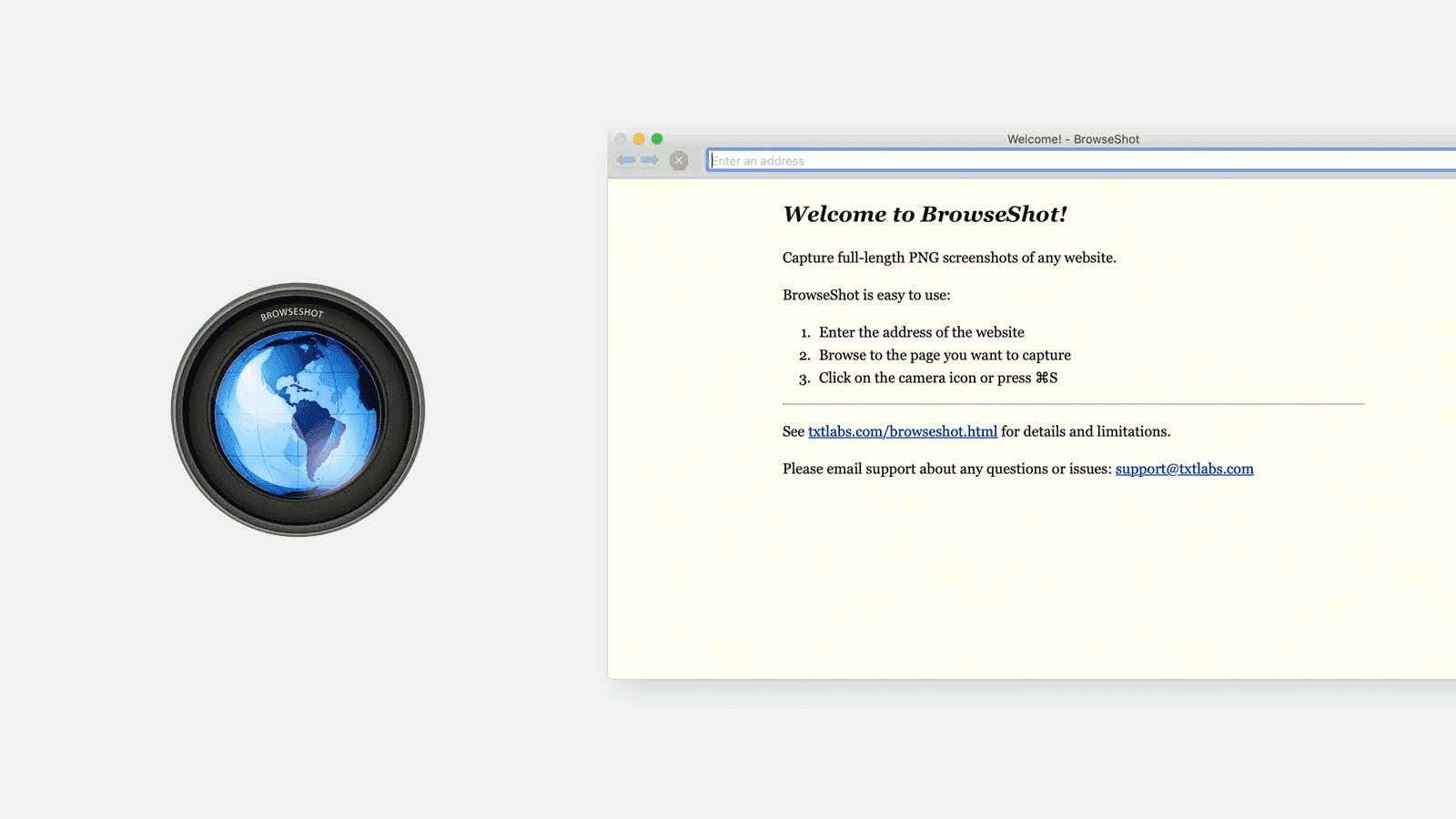
Task: Click step "Enter the address of the website"
Action: (922, 332)
